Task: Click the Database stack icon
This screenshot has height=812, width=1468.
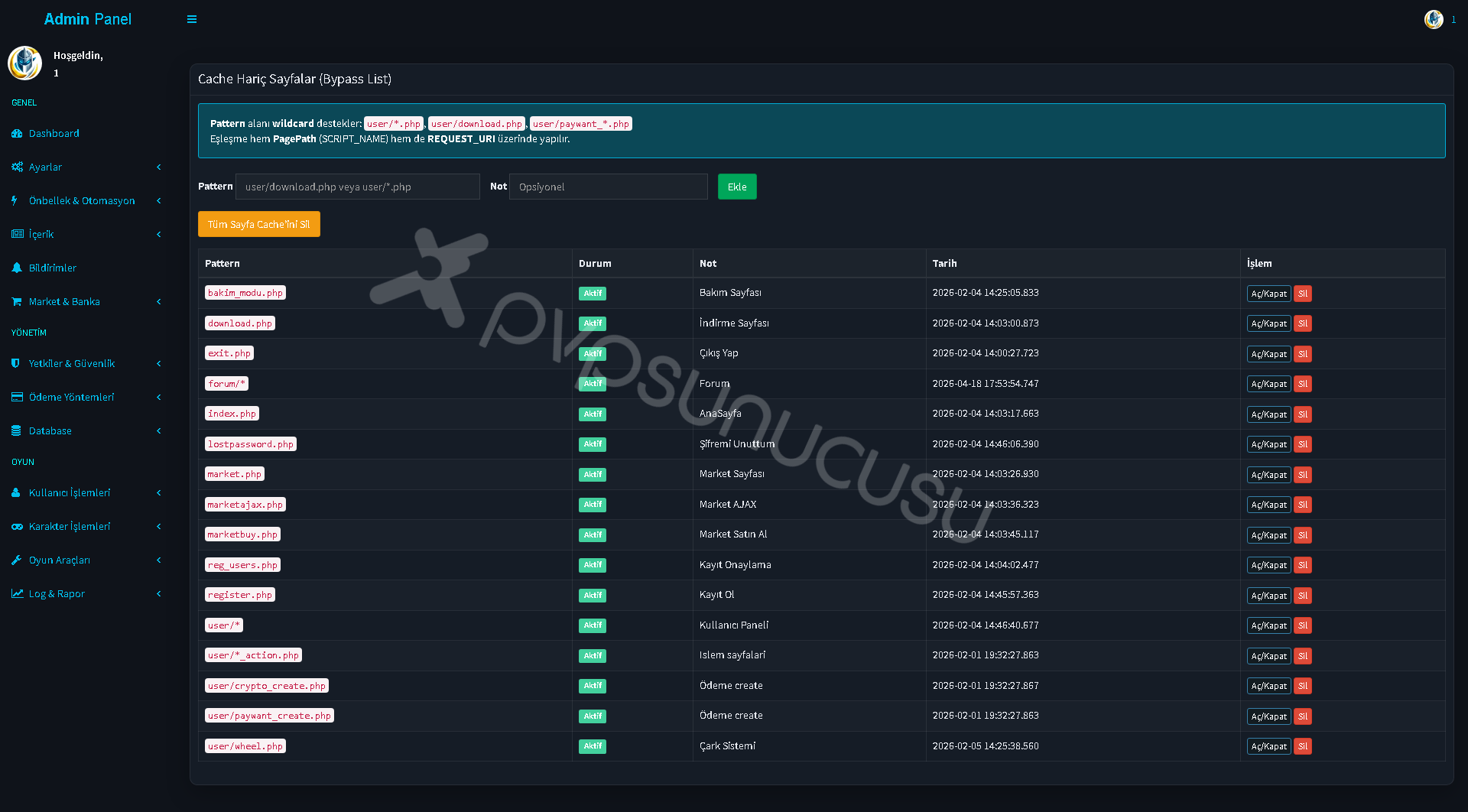Action: tap(16, 431)
